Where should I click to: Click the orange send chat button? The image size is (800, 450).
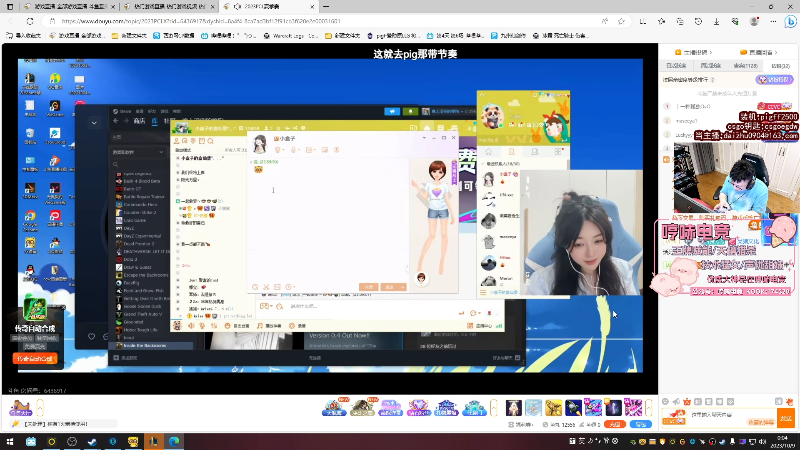point(786,418)
